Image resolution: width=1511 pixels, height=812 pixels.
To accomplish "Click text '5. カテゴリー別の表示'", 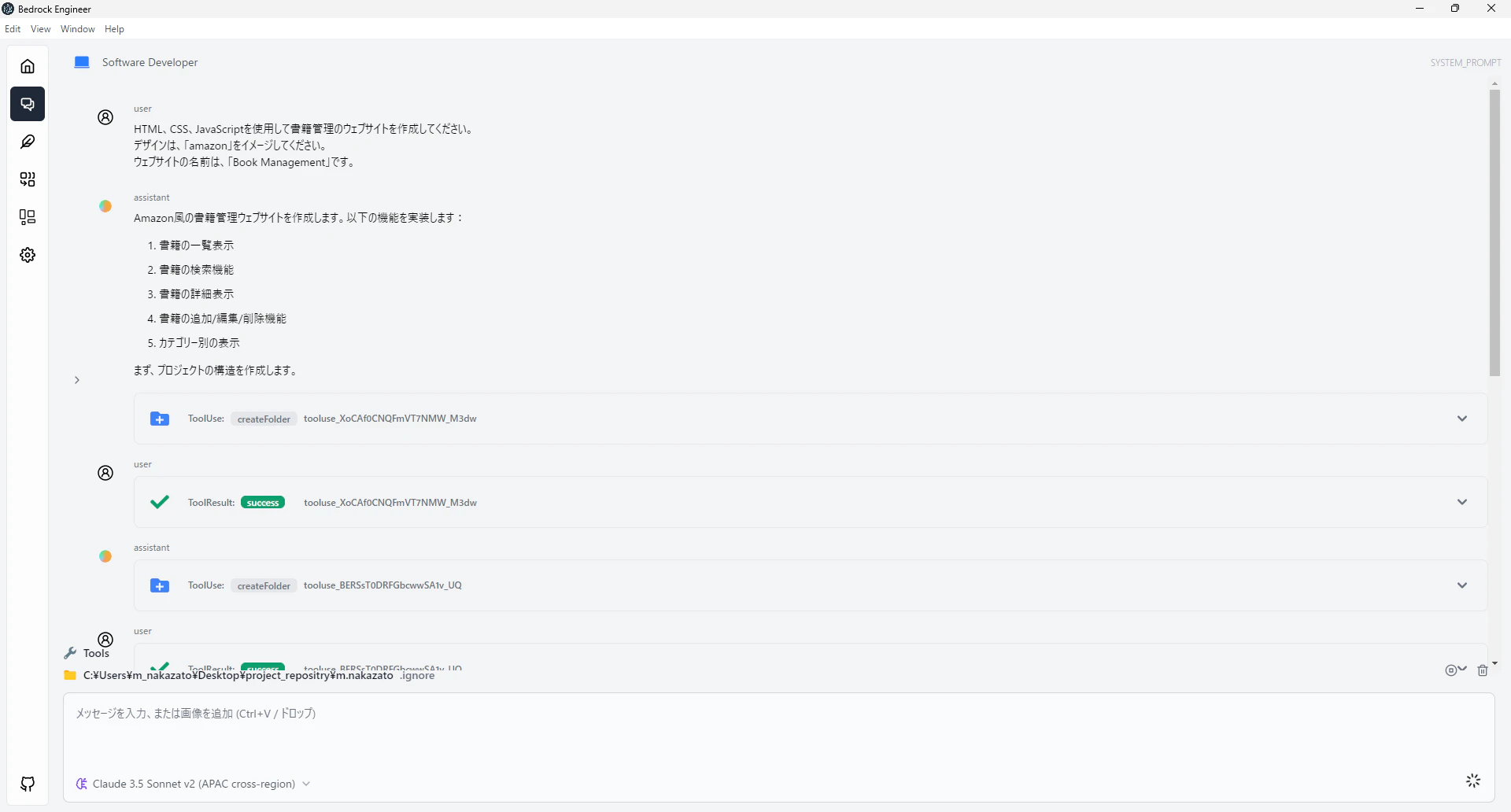I will (194, 343).
